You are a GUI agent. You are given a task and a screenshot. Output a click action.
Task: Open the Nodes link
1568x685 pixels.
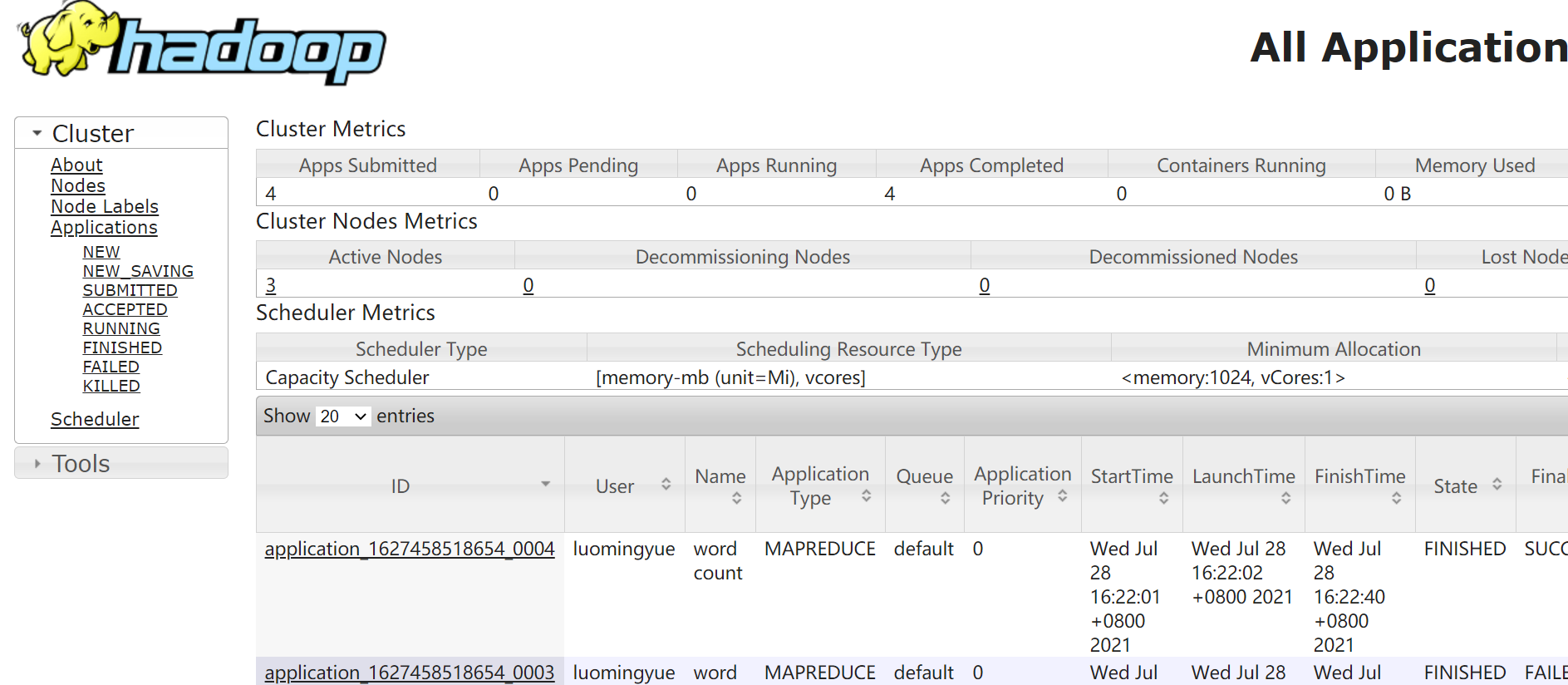point(78,185)
